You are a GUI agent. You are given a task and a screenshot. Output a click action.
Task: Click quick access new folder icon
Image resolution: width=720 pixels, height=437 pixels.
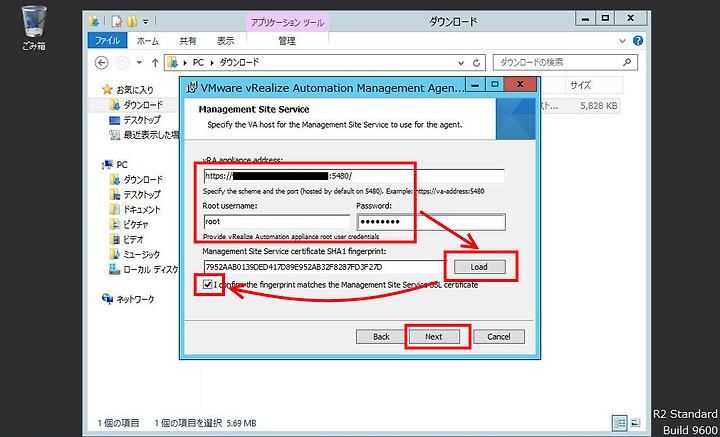[132, 21]
